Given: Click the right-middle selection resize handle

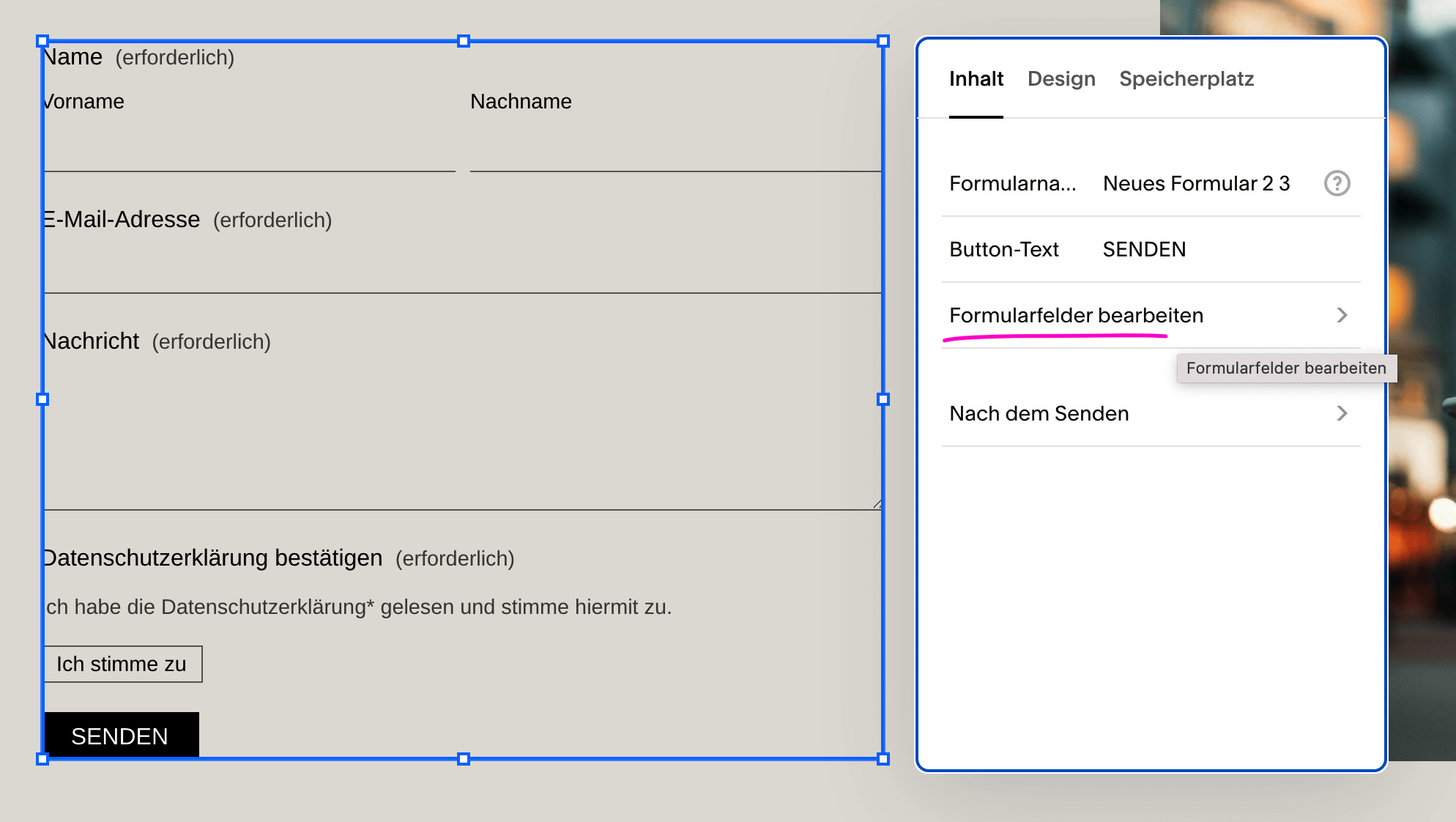Looking at the screenshot, I should coord(883,399).
